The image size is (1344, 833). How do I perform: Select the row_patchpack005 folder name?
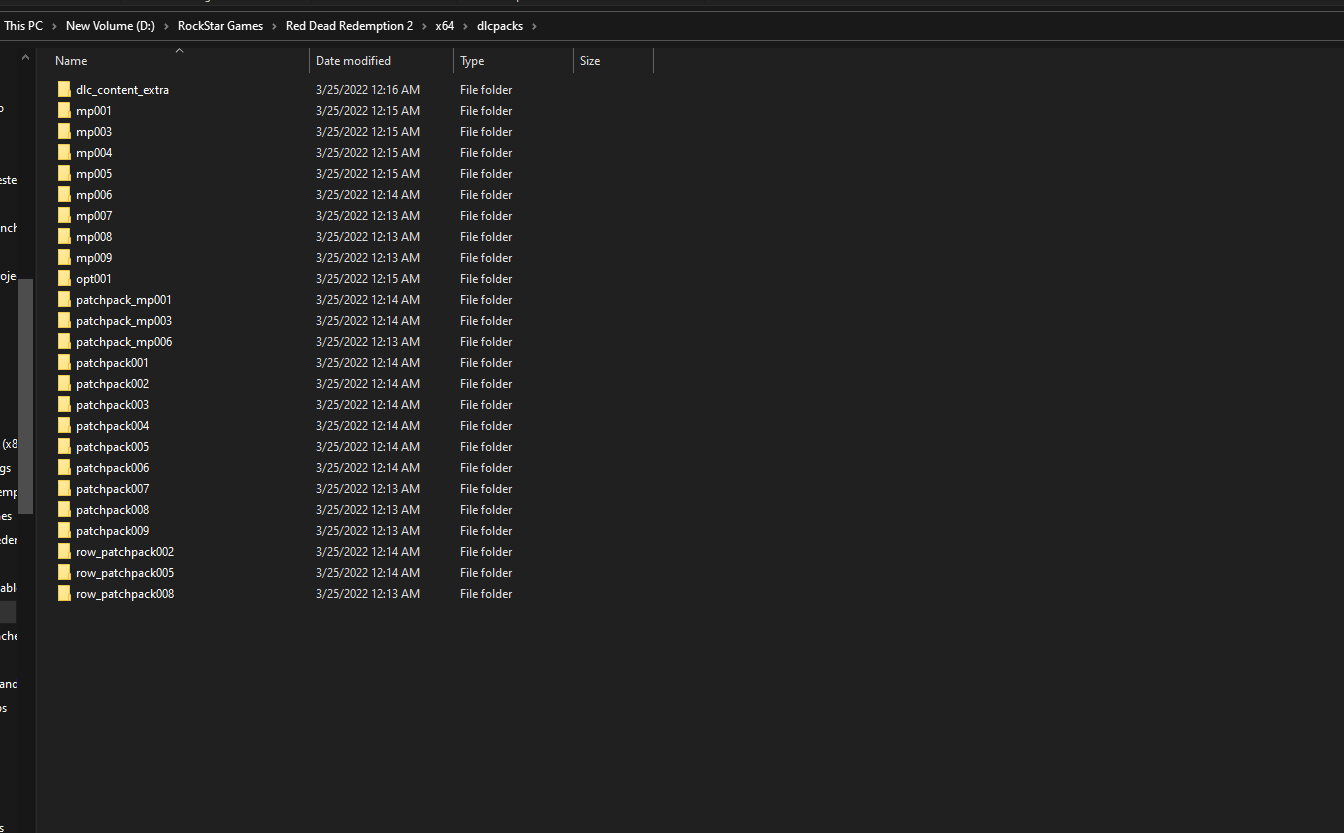tap(125, 573)
